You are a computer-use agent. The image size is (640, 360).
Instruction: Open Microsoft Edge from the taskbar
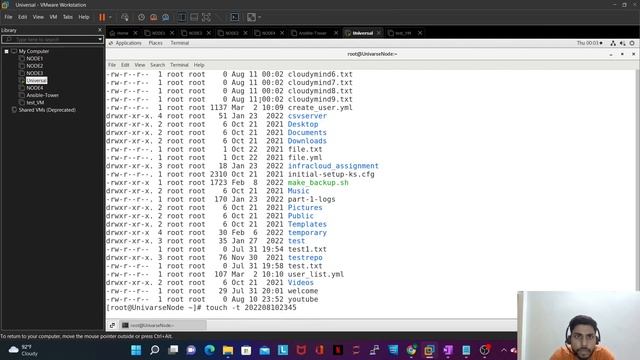[x=209, y=350]
